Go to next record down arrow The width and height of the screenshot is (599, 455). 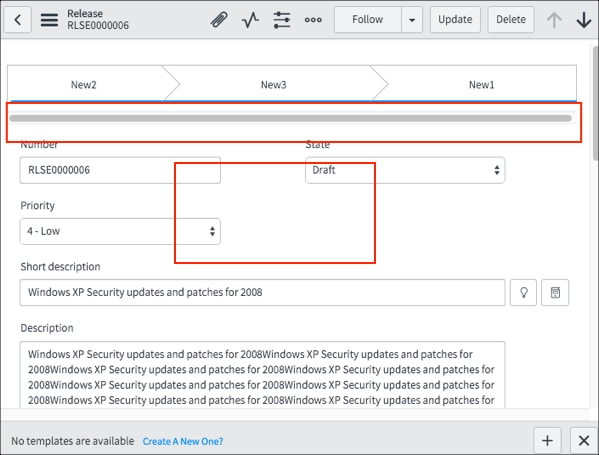click(x=584, y=19)
